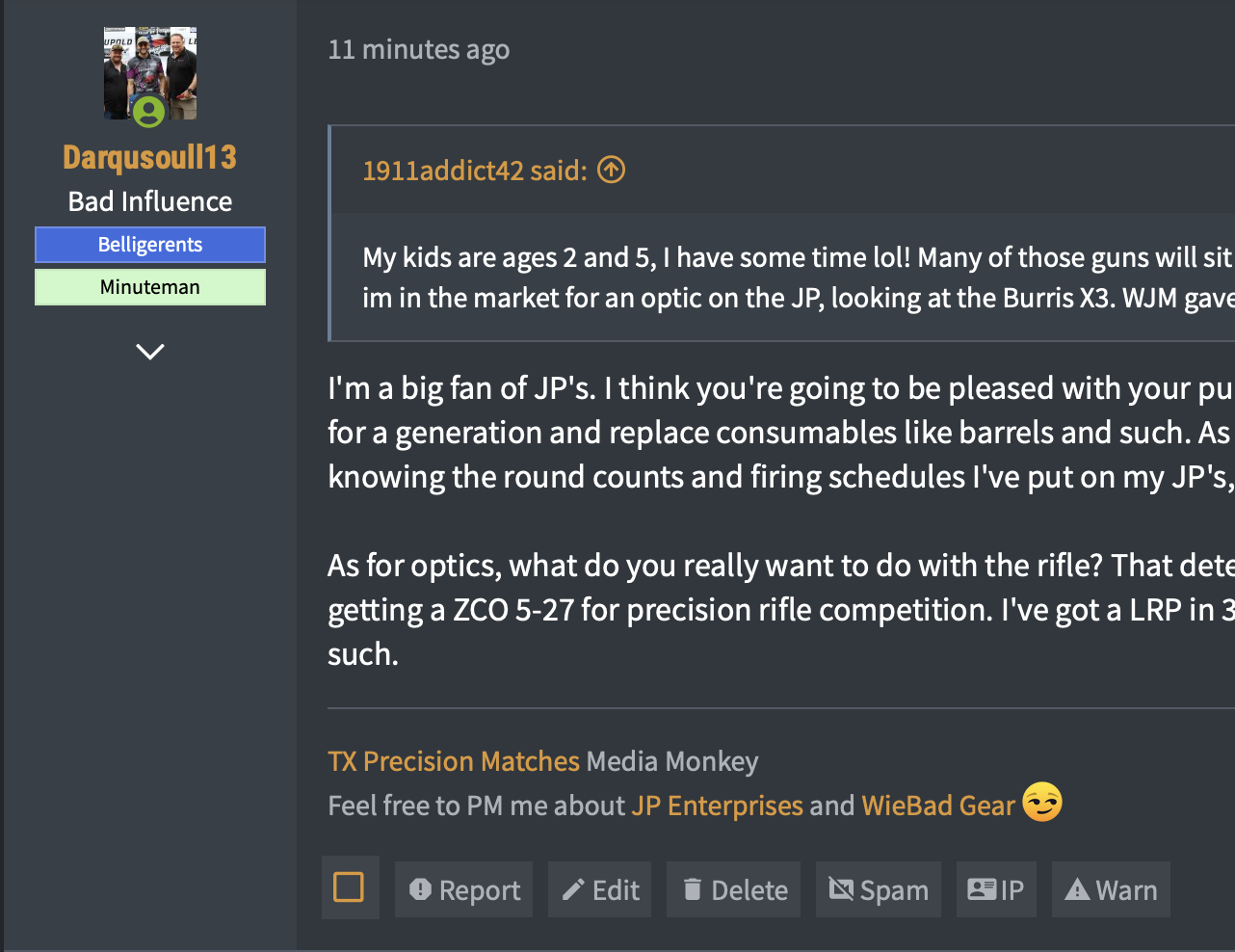The image size is (1235, 952).
Task: Visit the WieBad Gear link
Action: coord(938,806)
